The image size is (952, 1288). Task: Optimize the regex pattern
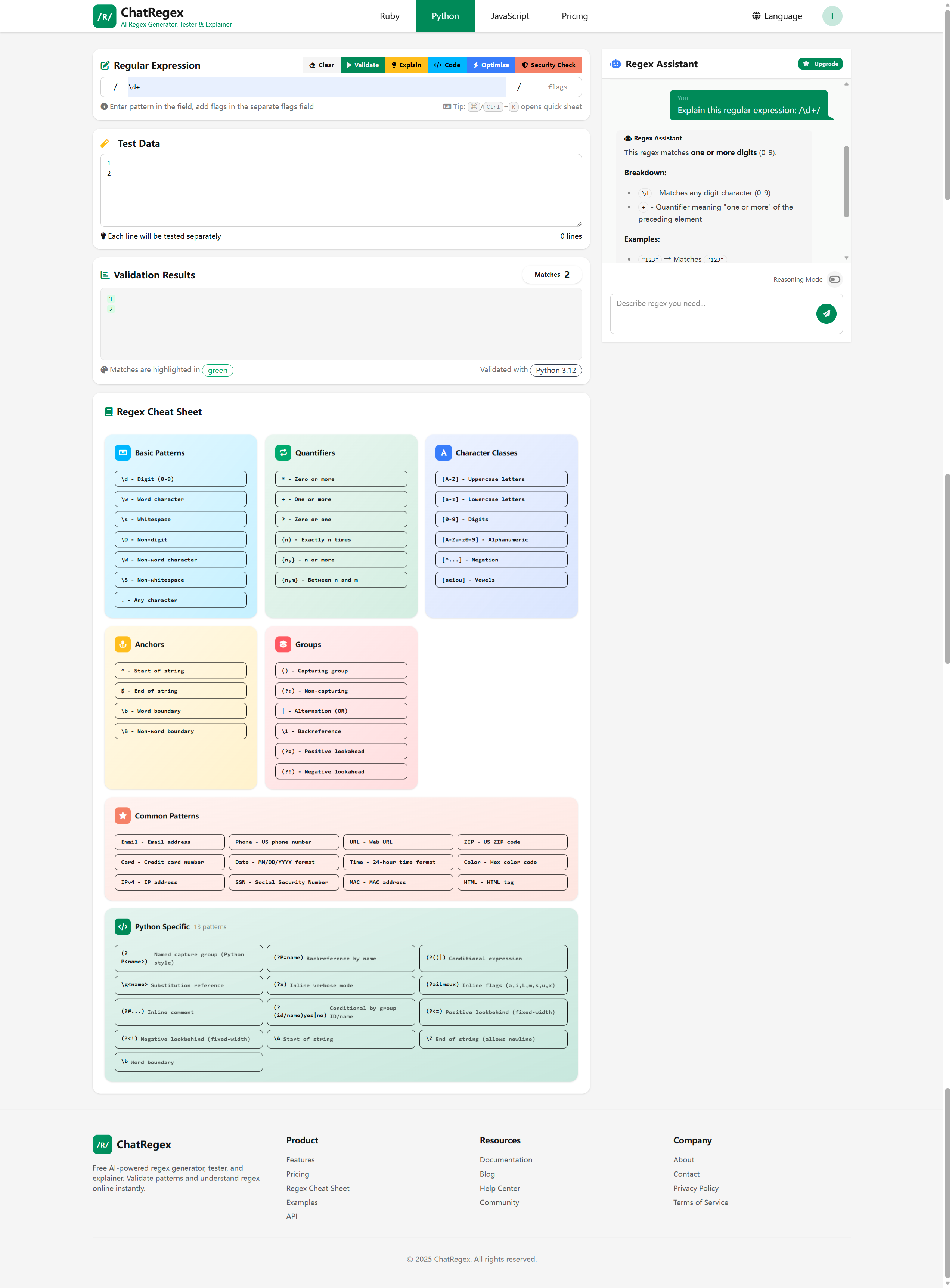pos(490,65)
